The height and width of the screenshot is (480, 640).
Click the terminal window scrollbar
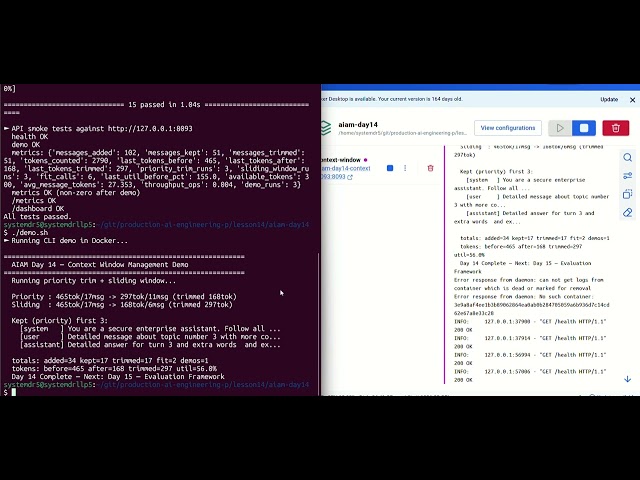click(x=318, y=323)
